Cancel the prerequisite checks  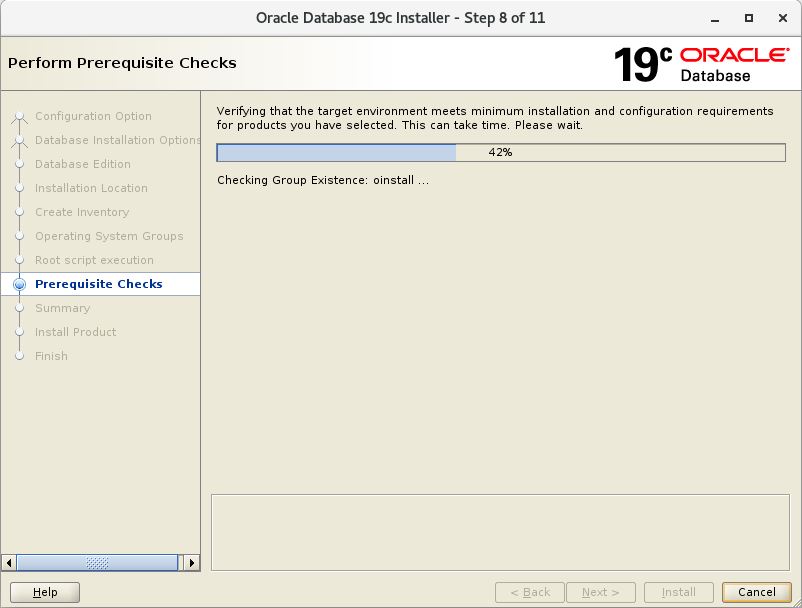pos(756,592)
